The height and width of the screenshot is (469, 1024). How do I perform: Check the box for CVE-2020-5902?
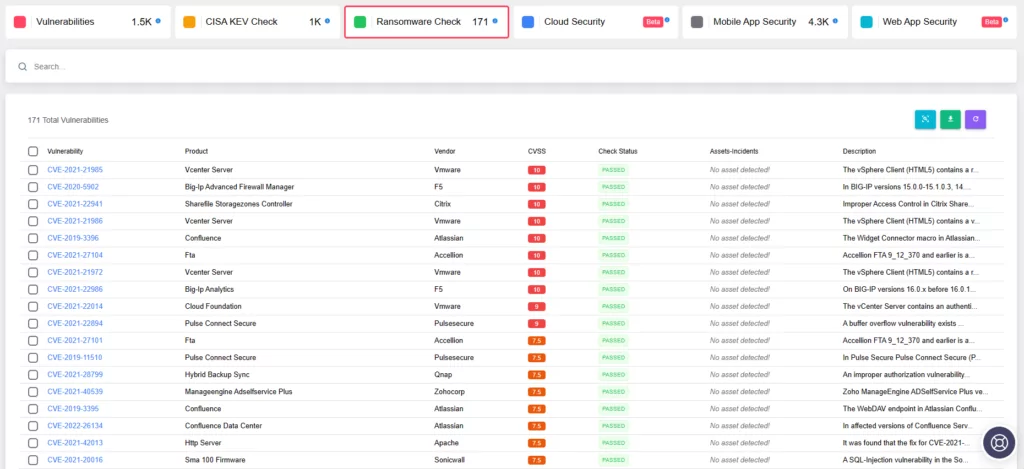coord(33,187)
